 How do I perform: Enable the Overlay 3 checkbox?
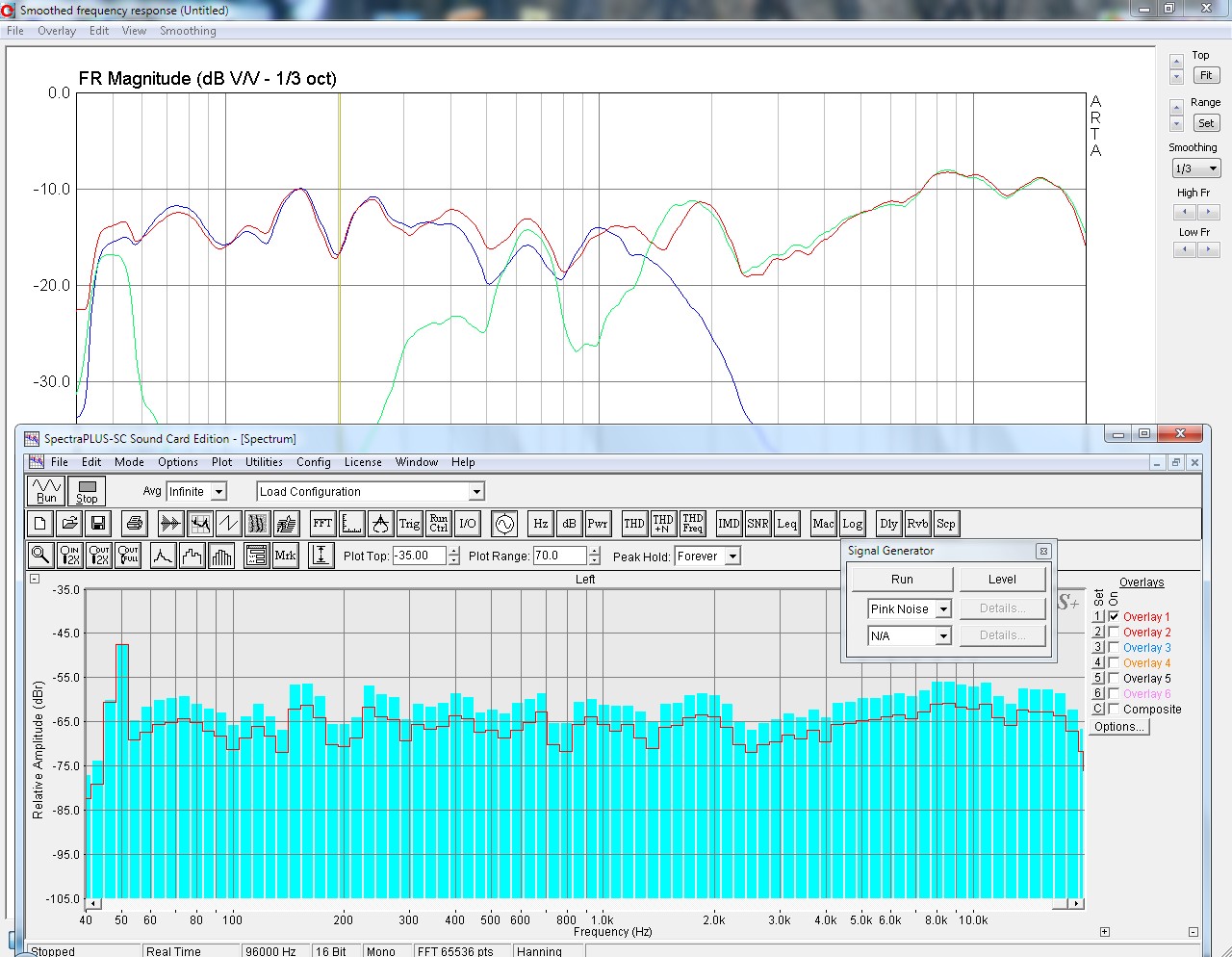pyautogui.click(x=1114, y=648)
